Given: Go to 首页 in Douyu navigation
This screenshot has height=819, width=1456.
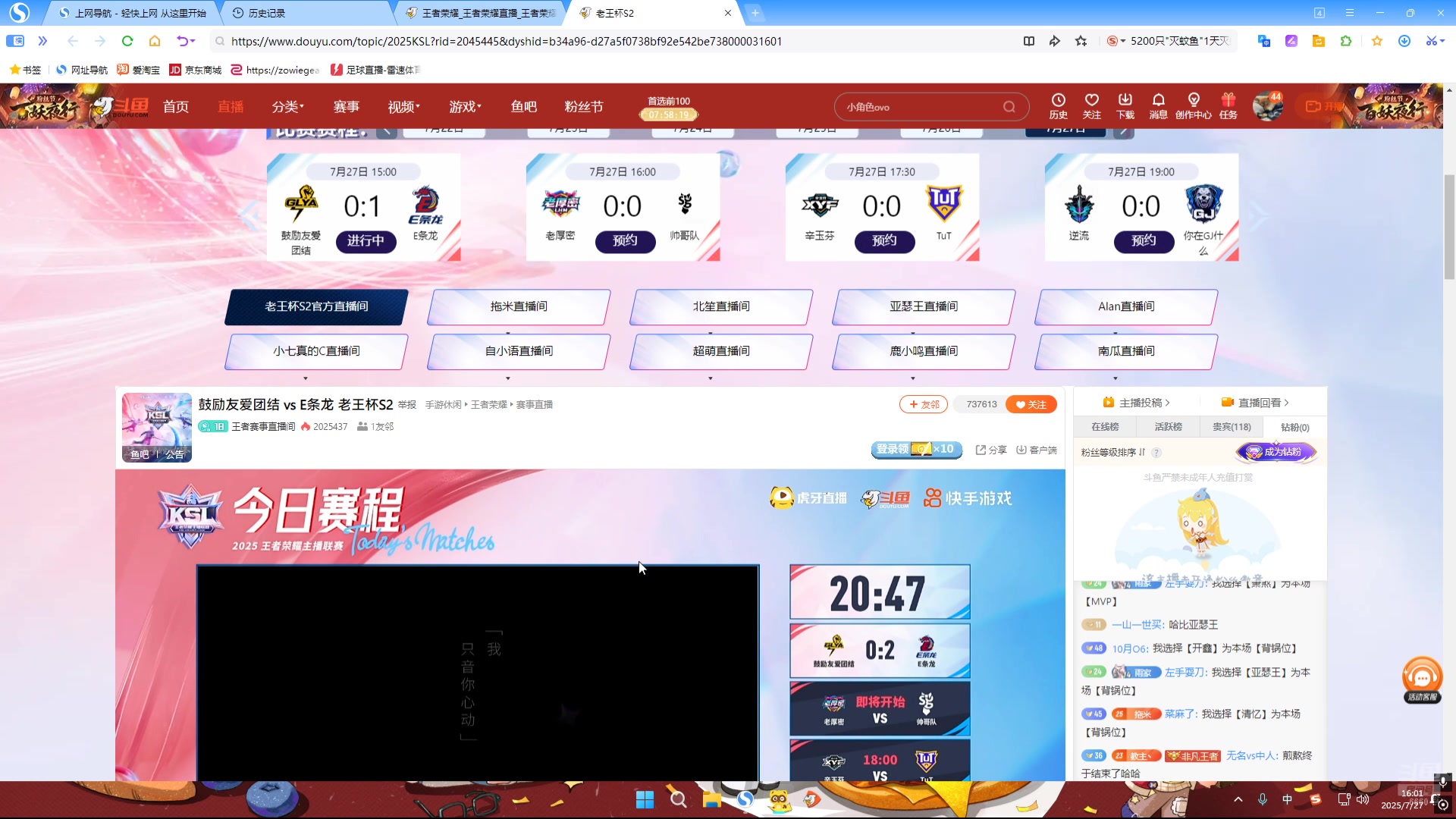Looking at the screenshot, I should tap(176, 107).
